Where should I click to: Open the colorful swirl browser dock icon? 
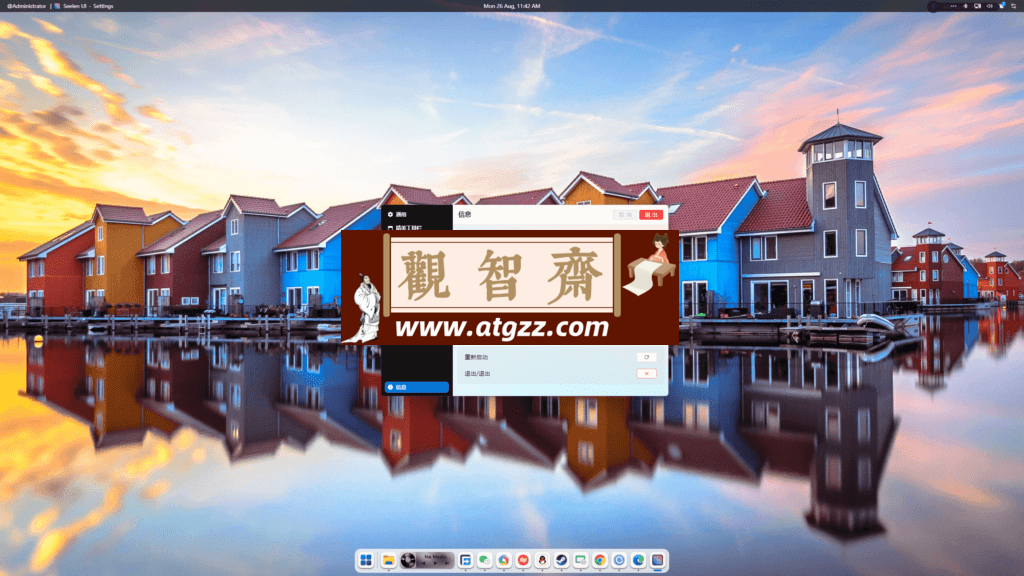tap(504, 560)
